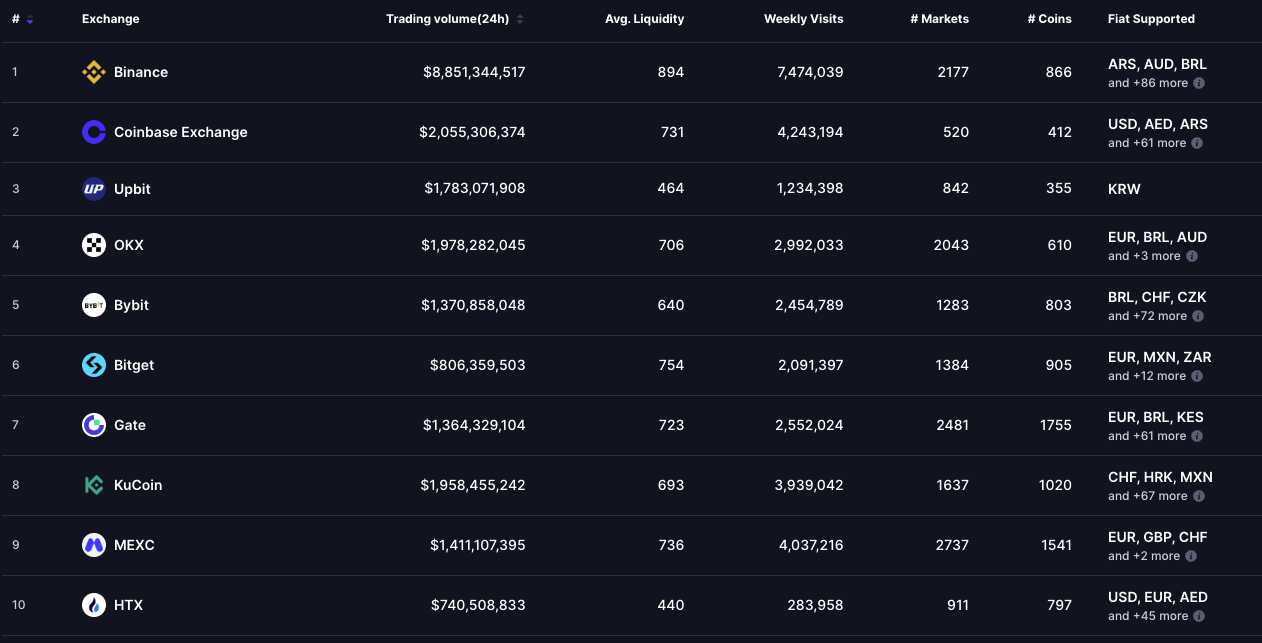The image size is (1262, 643).
Task: Click the Coinbase Exchange logo icon
Action: [x=94, y=132]
